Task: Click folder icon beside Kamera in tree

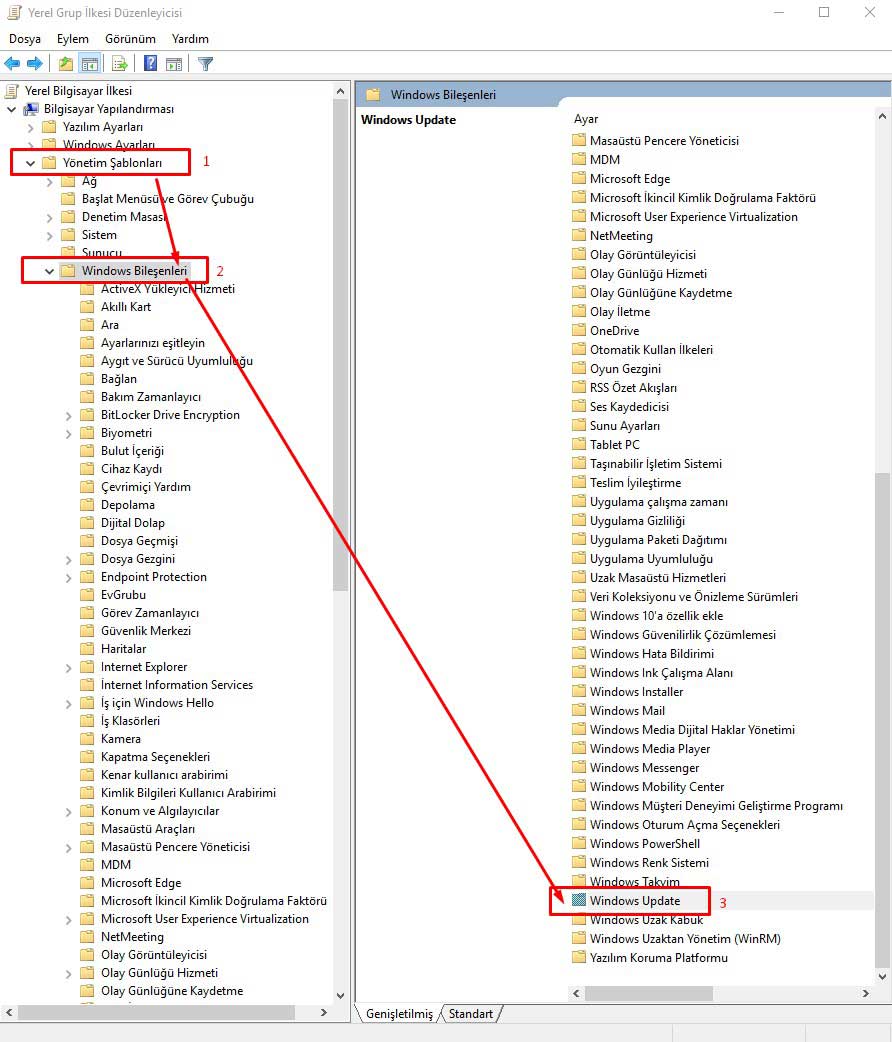Action: (x=87, y=738)
